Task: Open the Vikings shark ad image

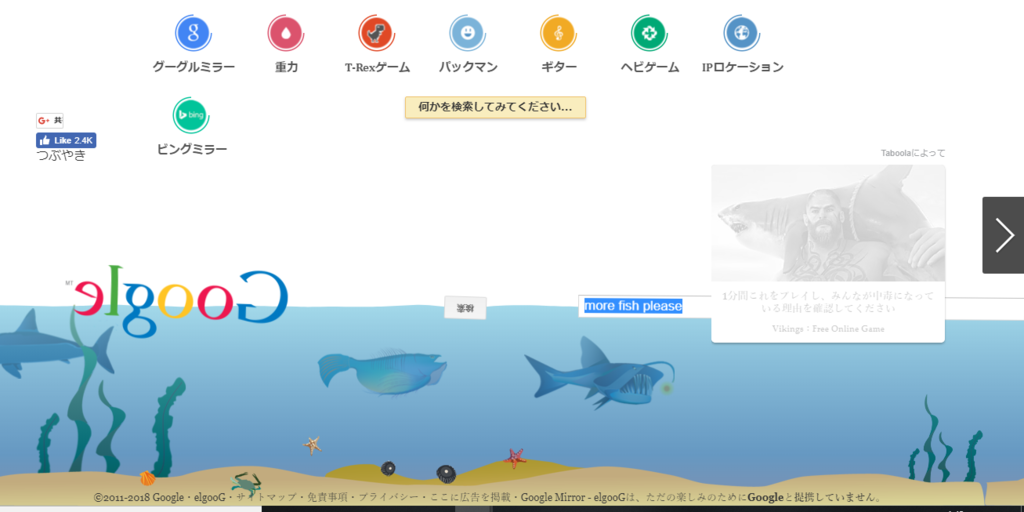Action: pos(828,223)
